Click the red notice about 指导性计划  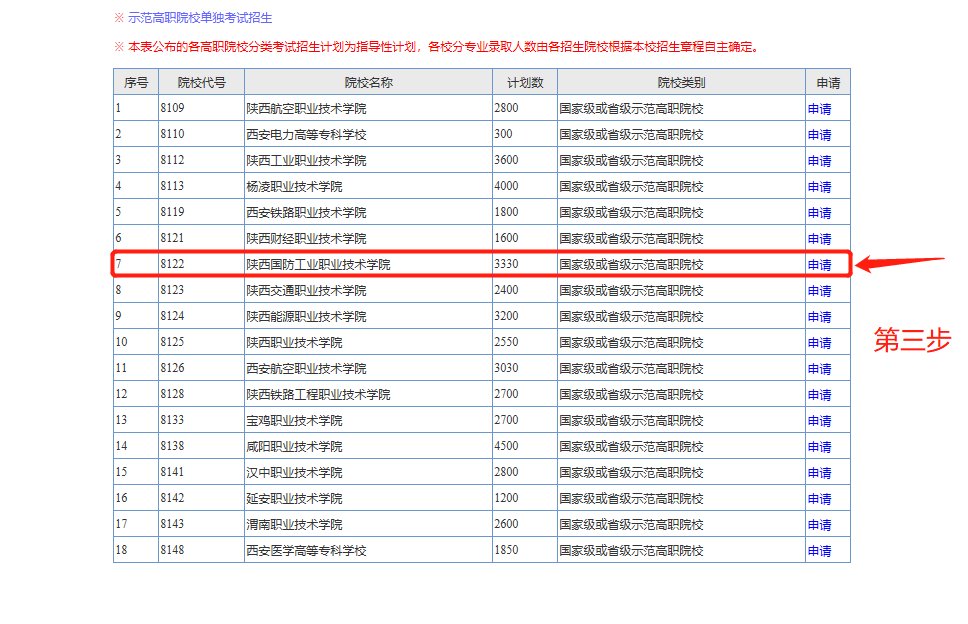[x=443, y=47]
